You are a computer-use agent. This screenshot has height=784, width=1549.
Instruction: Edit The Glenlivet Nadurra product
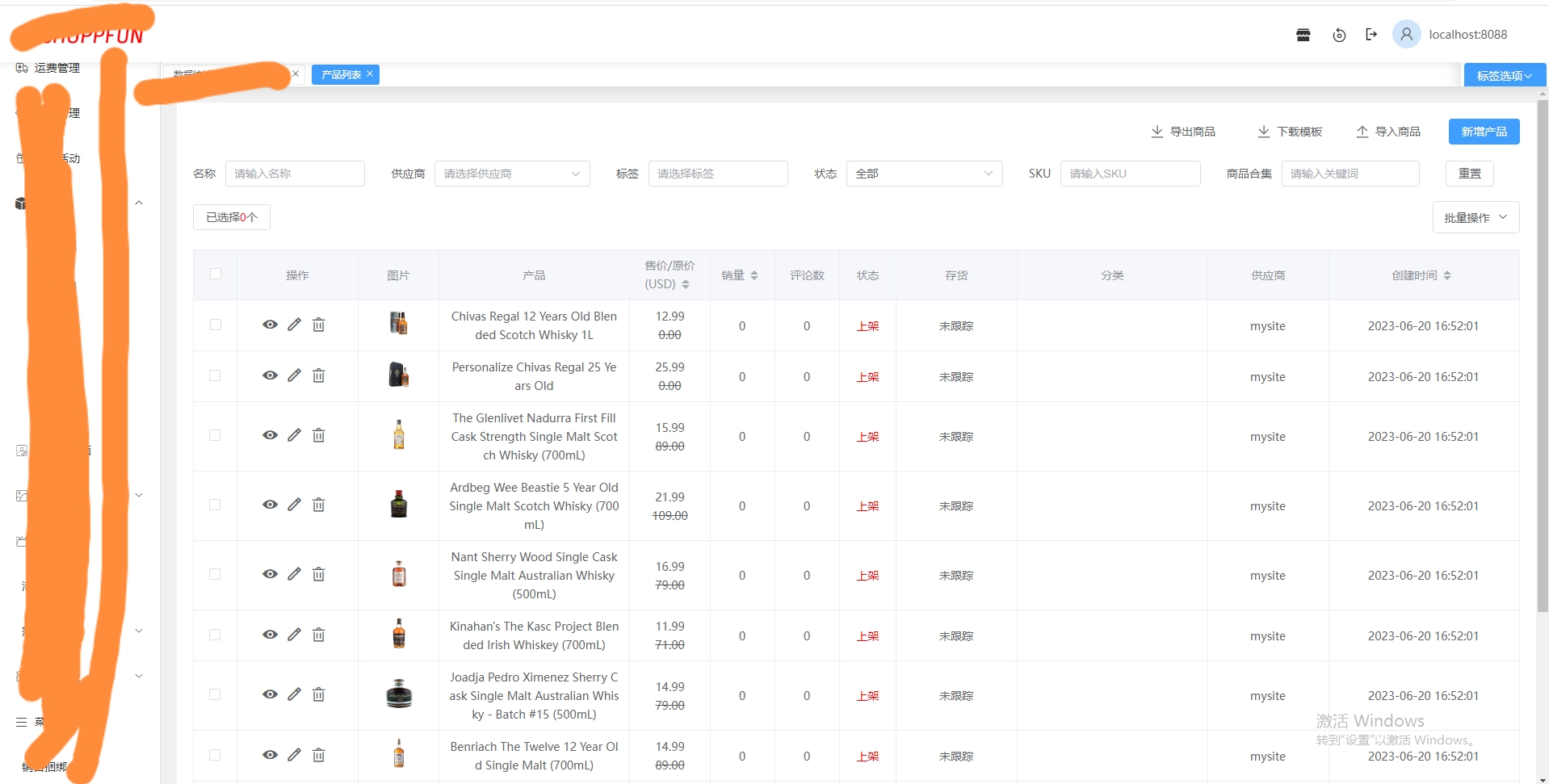[x=294, y=435]
